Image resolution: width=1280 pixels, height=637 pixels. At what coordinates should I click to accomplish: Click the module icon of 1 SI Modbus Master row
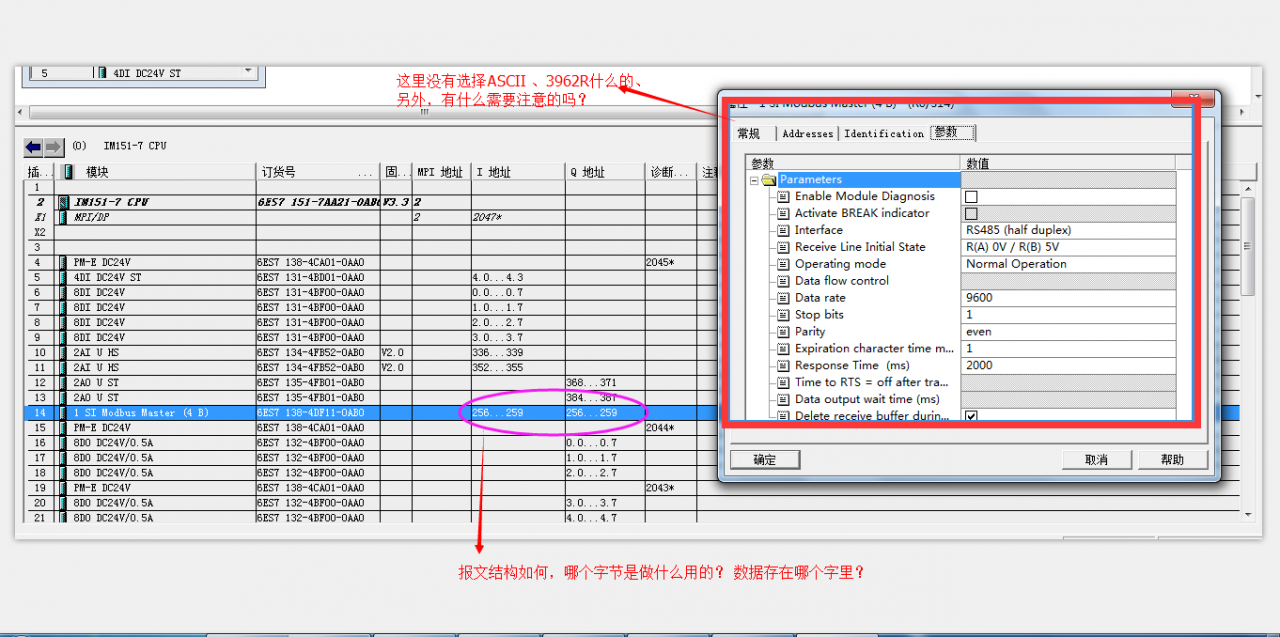pyautogui.click(x=63, y=412)
